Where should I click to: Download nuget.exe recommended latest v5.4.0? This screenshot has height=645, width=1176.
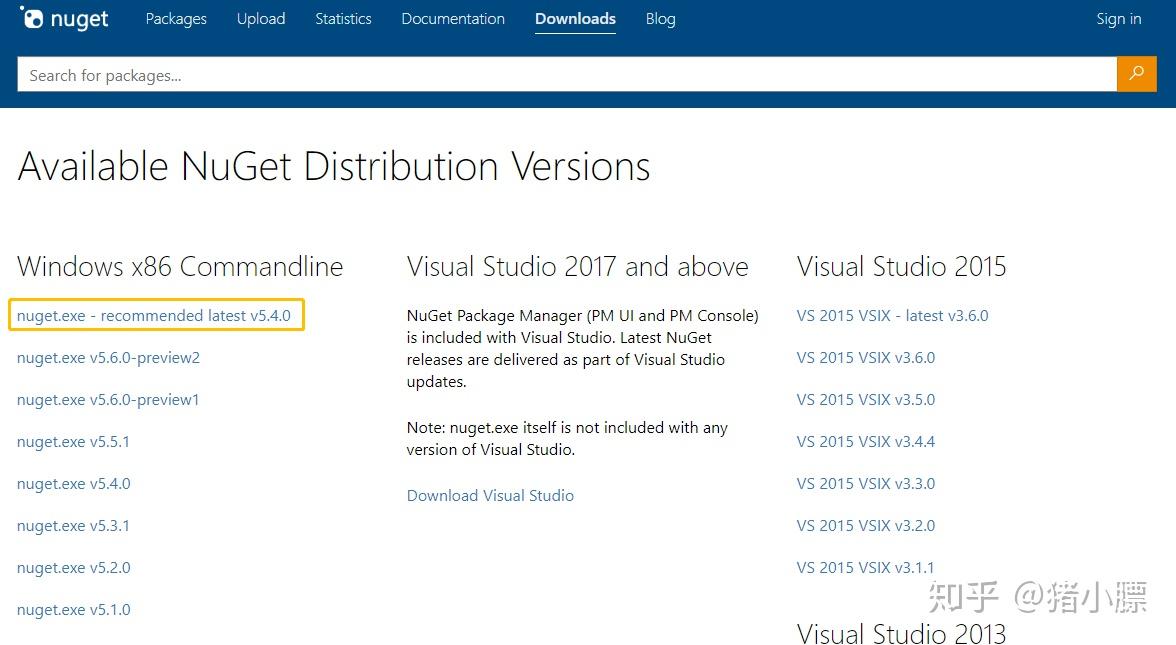(154, 316)
